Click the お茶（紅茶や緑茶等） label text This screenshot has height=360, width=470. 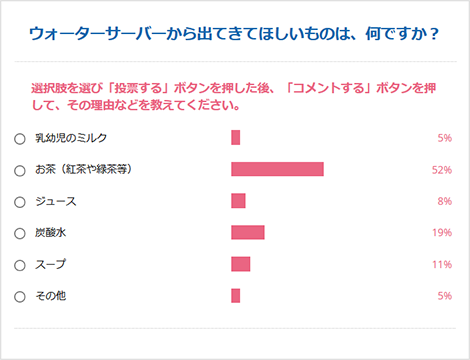pos(83,169)
